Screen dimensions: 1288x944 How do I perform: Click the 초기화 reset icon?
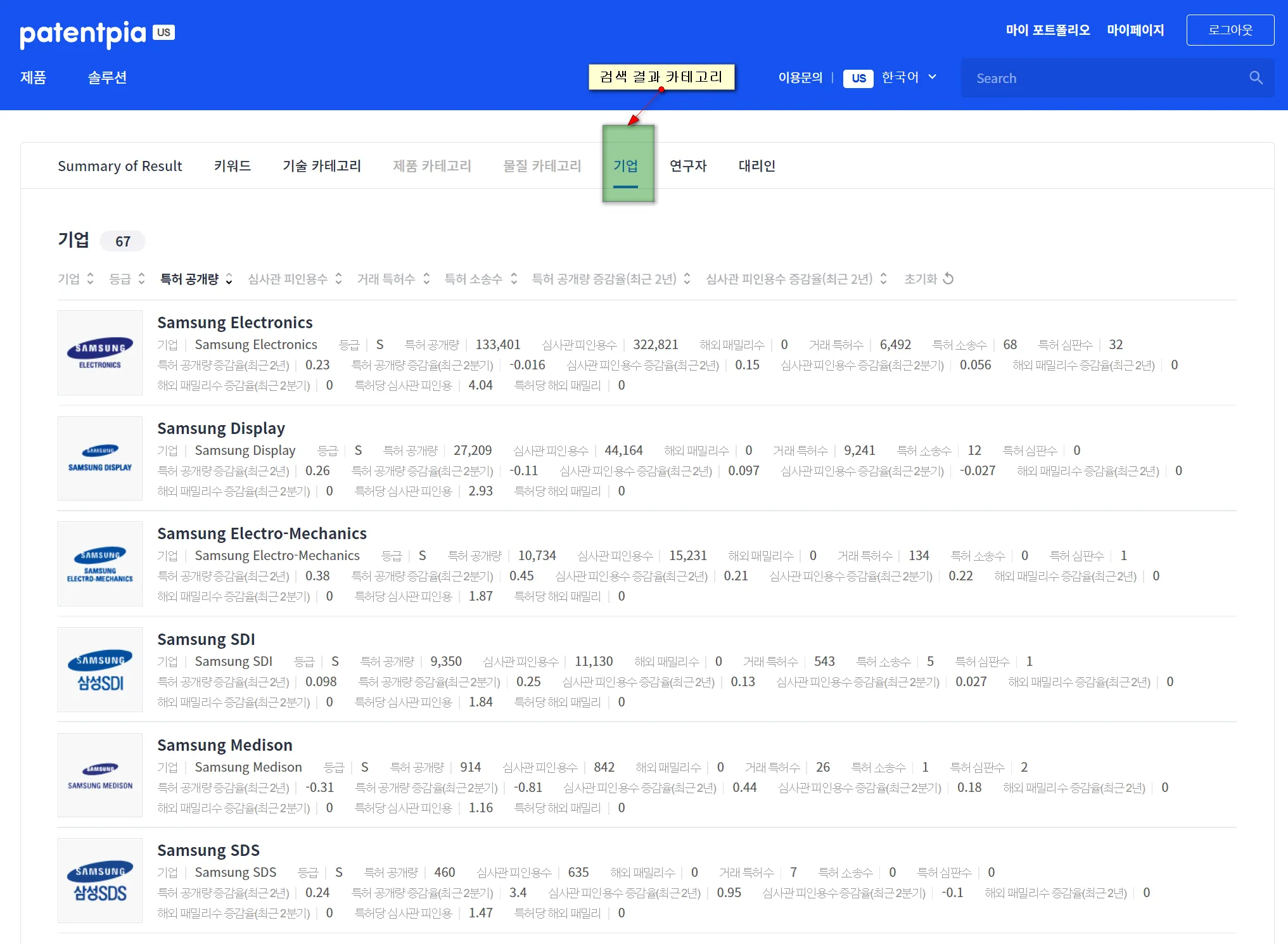click(x=948, y=279)
